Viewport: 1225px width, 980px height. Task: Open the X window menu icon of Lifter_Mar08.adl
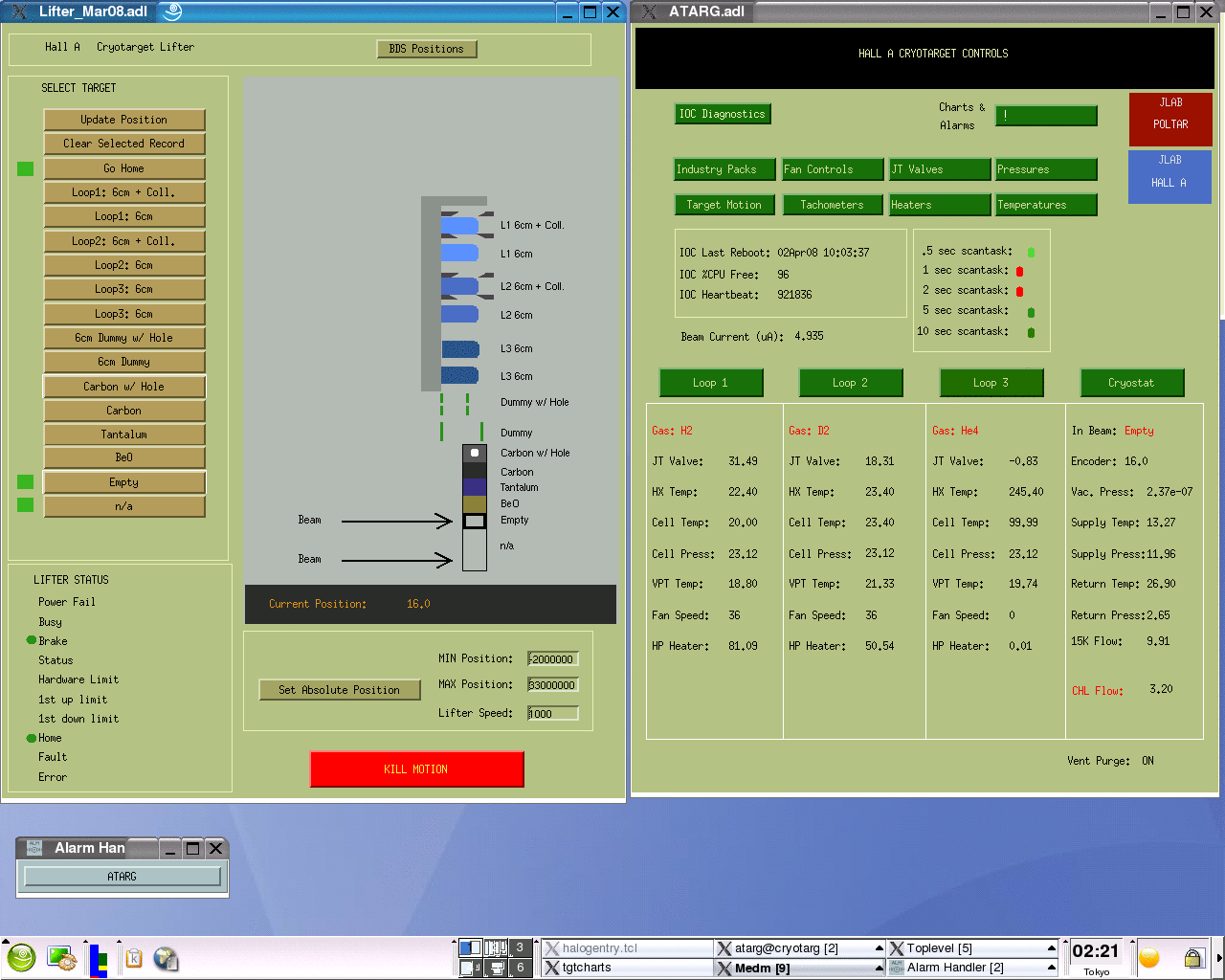pos(18,11)
